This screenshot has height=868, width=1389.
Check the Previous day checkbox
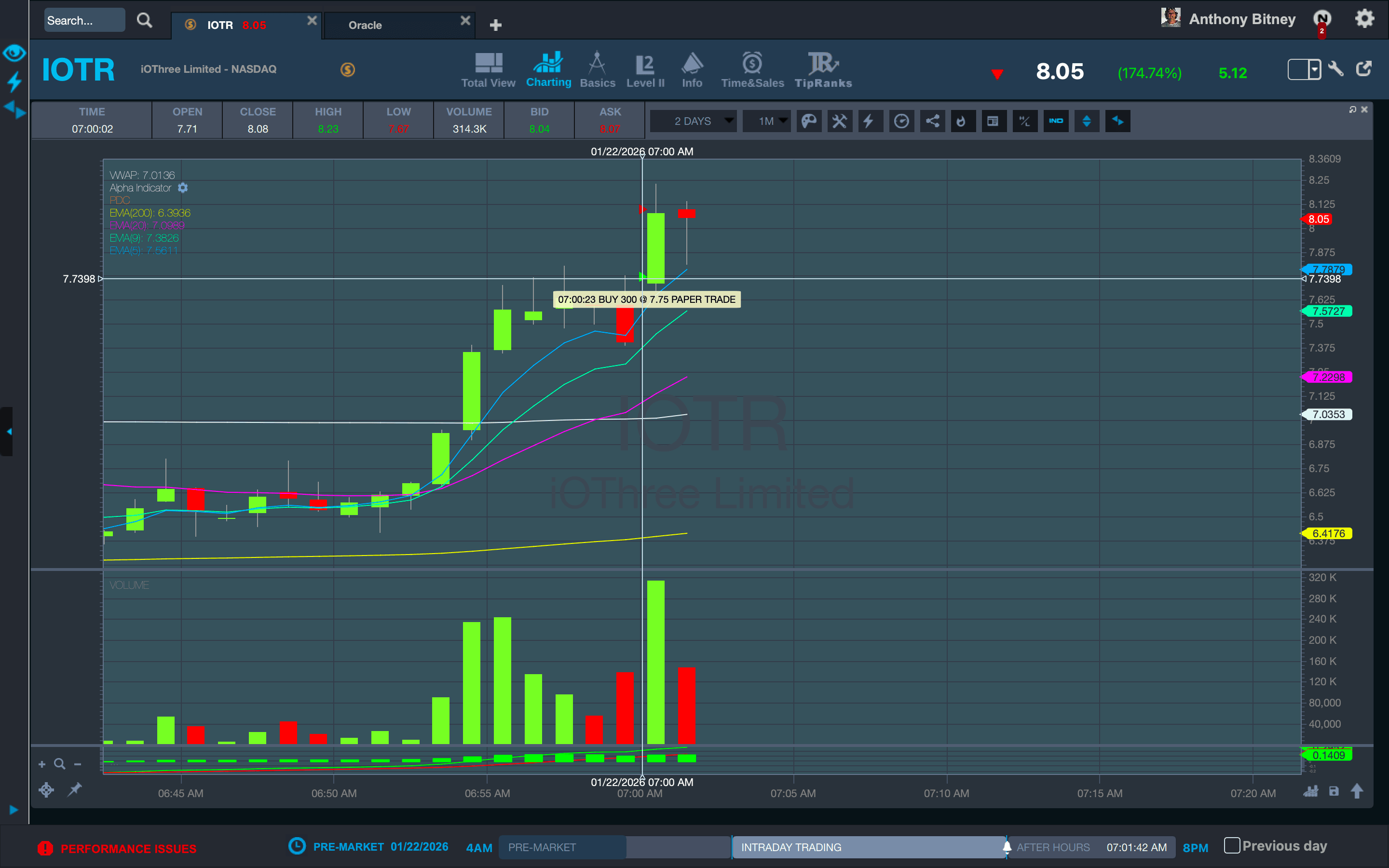coord(1231,845)
